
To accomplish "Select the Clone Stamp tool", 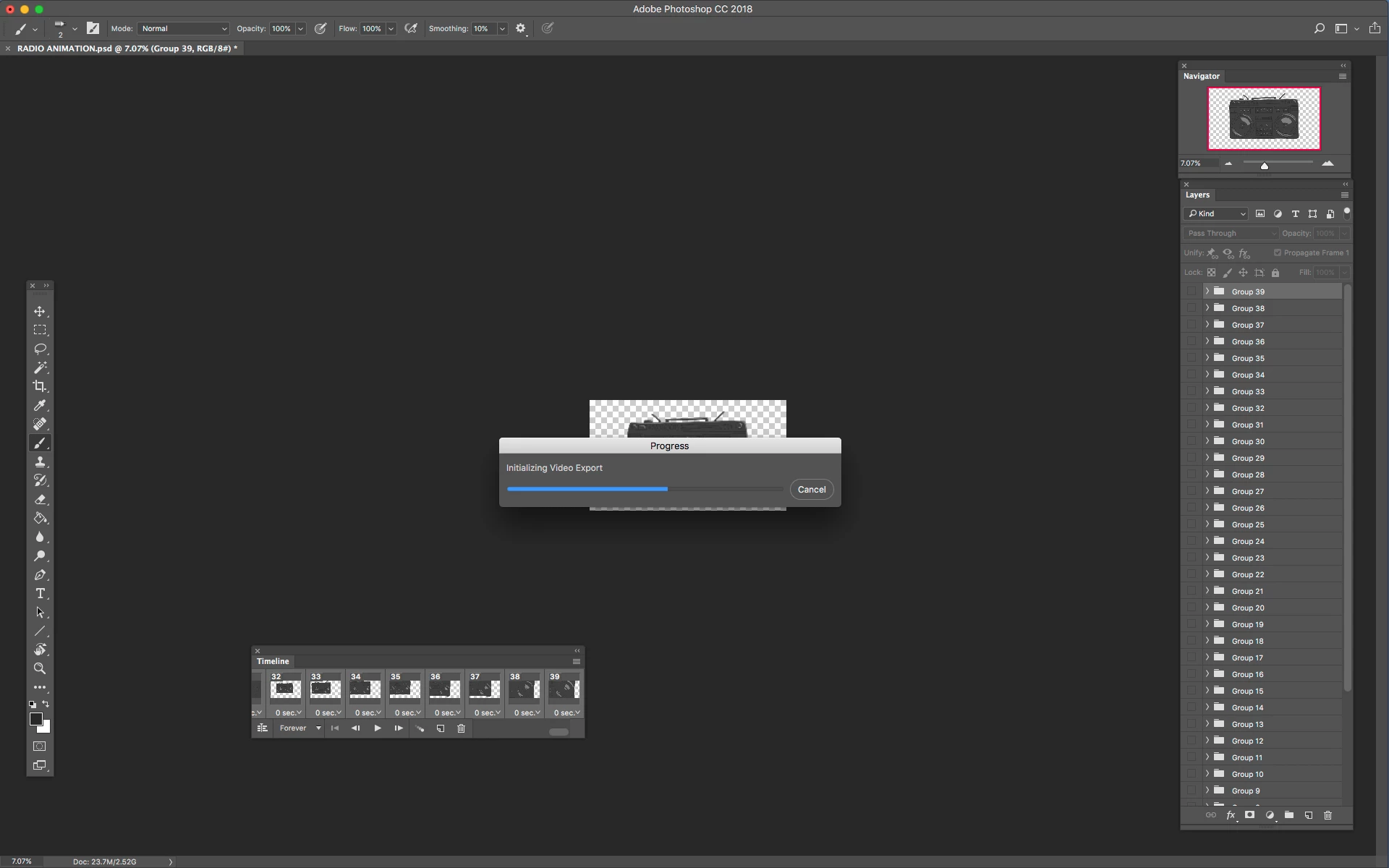I will coord(40,461).
